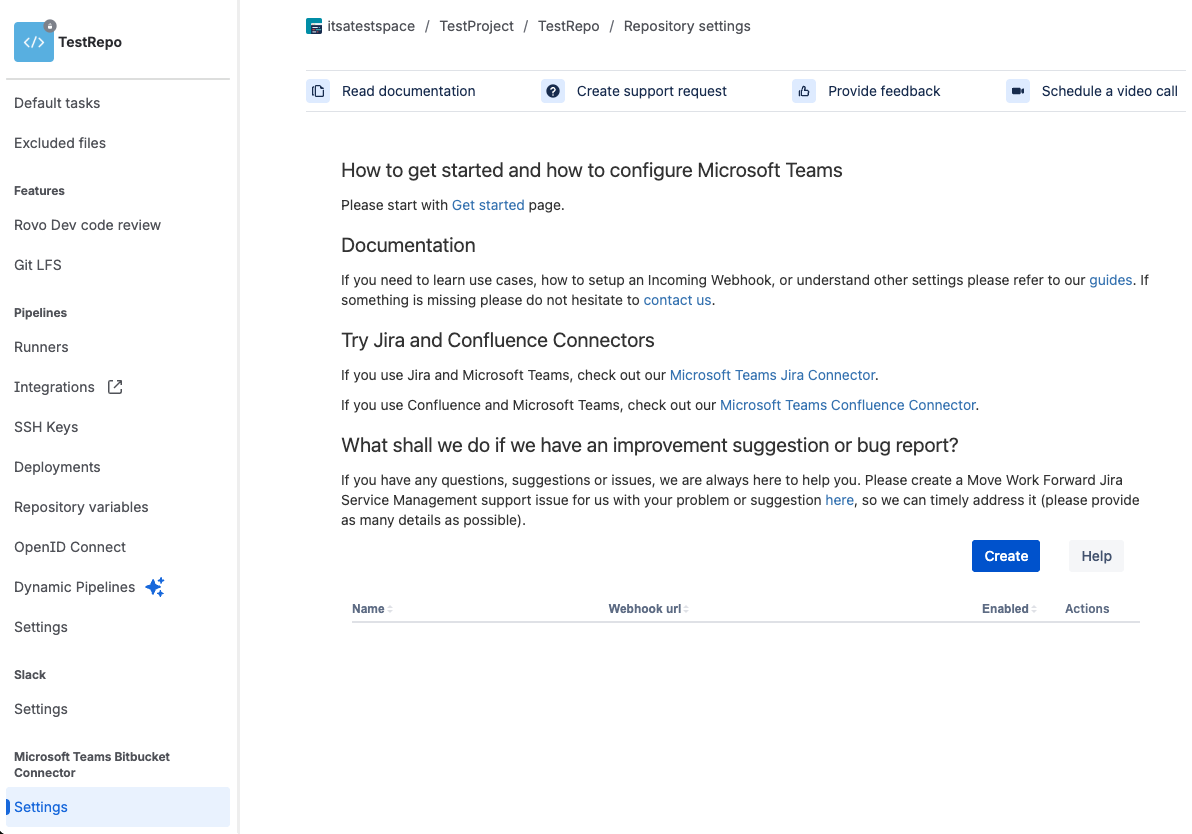Screen dimensions: 1192x834
Task: Click the Read documentation copy icon
Action: tap(318, 91)
